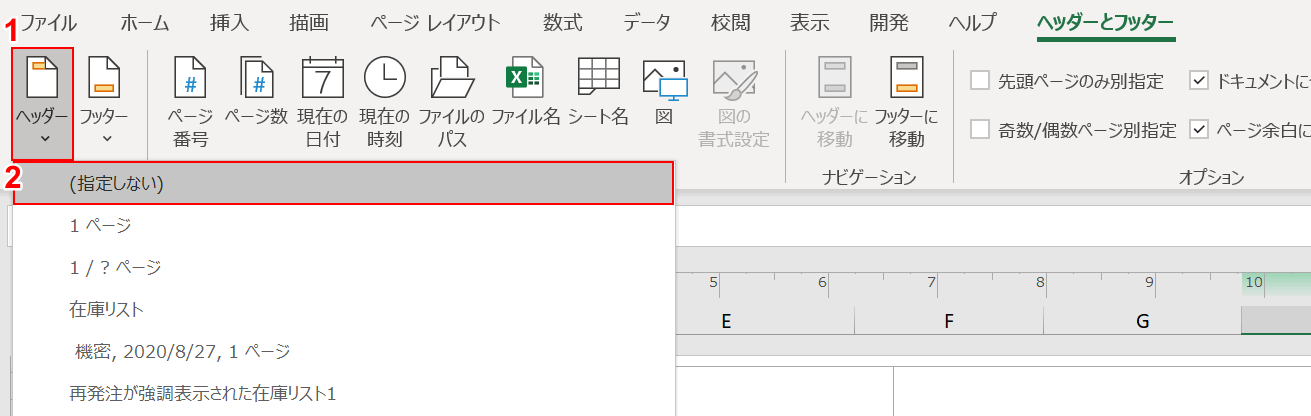Insert ファイル名 (file name) element
Viewport: 1311px width, 416px height.
point(525,100)
